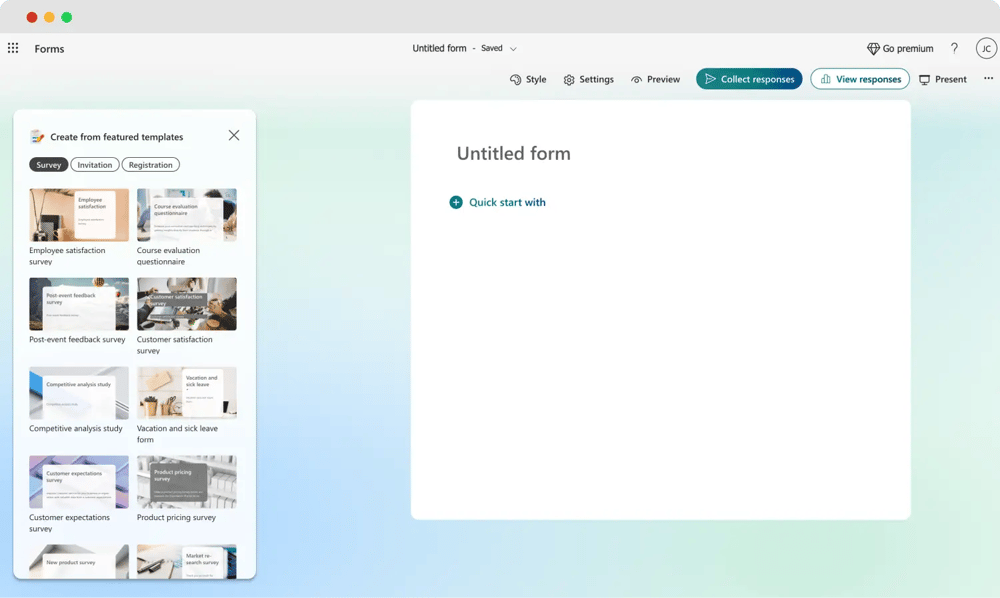Pick the Product pricing survey thumbnail
Screen dimensions: 1000x598
187,482
